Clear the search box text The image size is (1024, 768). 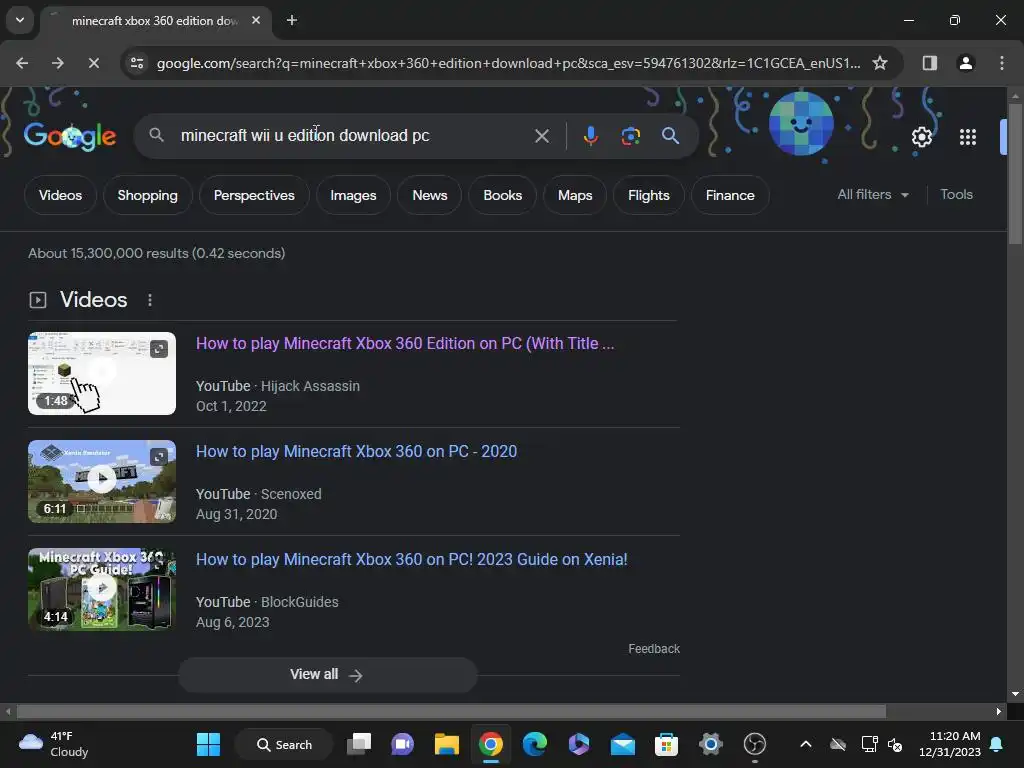coord(541,136)
